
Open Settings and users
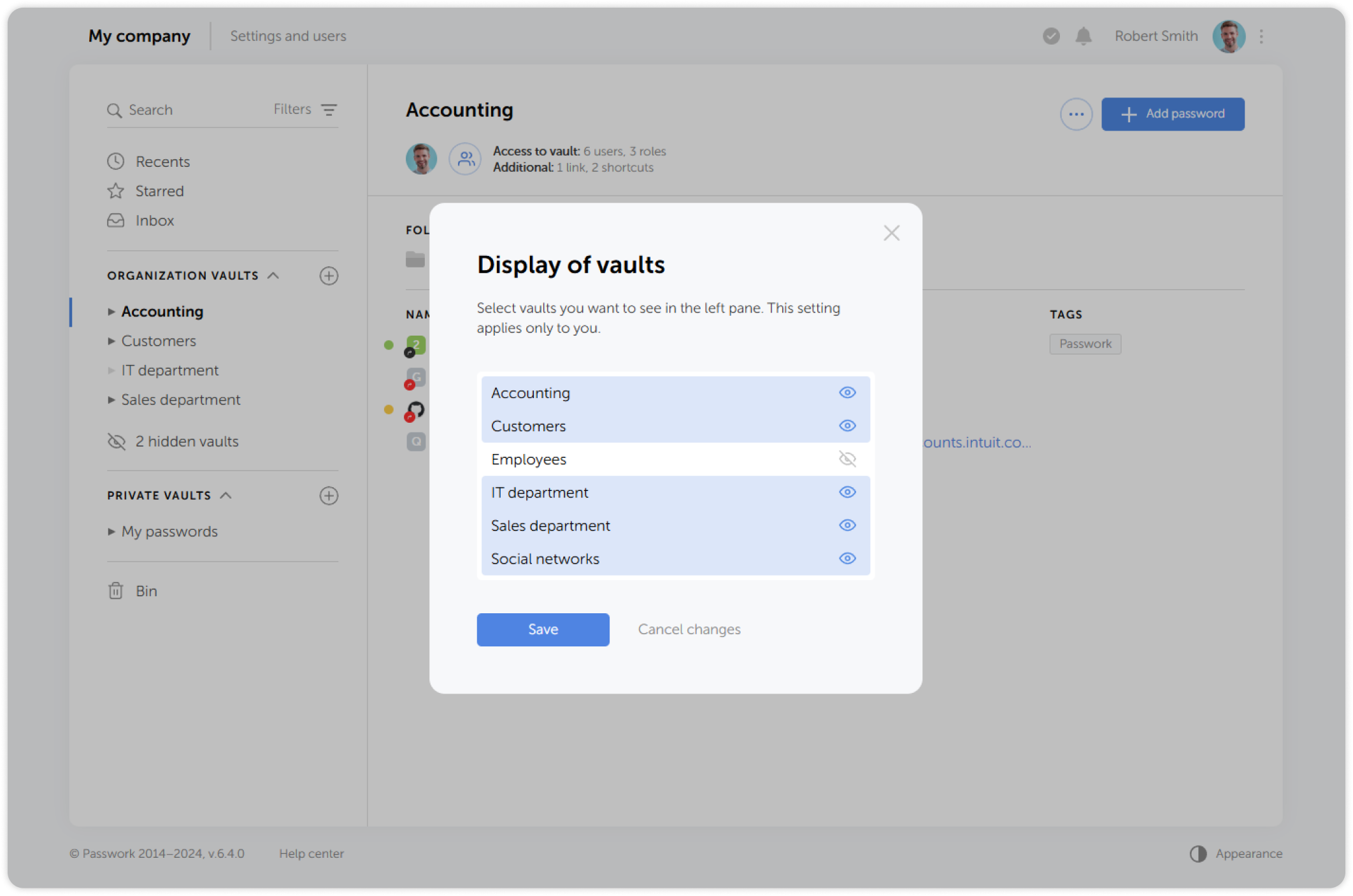(x=288, y=36)
